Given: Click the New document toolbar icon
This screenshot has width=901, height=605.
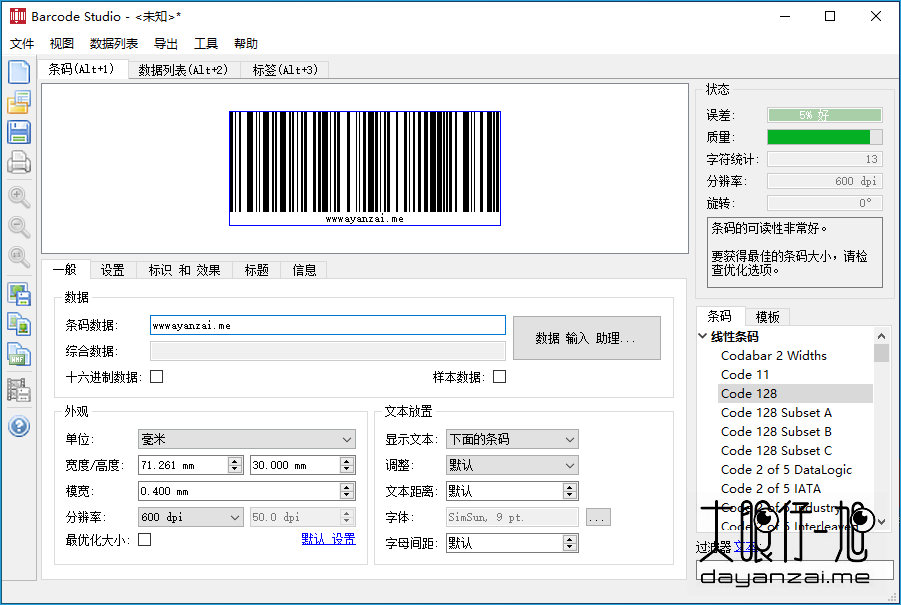Looking at the screenshot, I should point(19,72).
